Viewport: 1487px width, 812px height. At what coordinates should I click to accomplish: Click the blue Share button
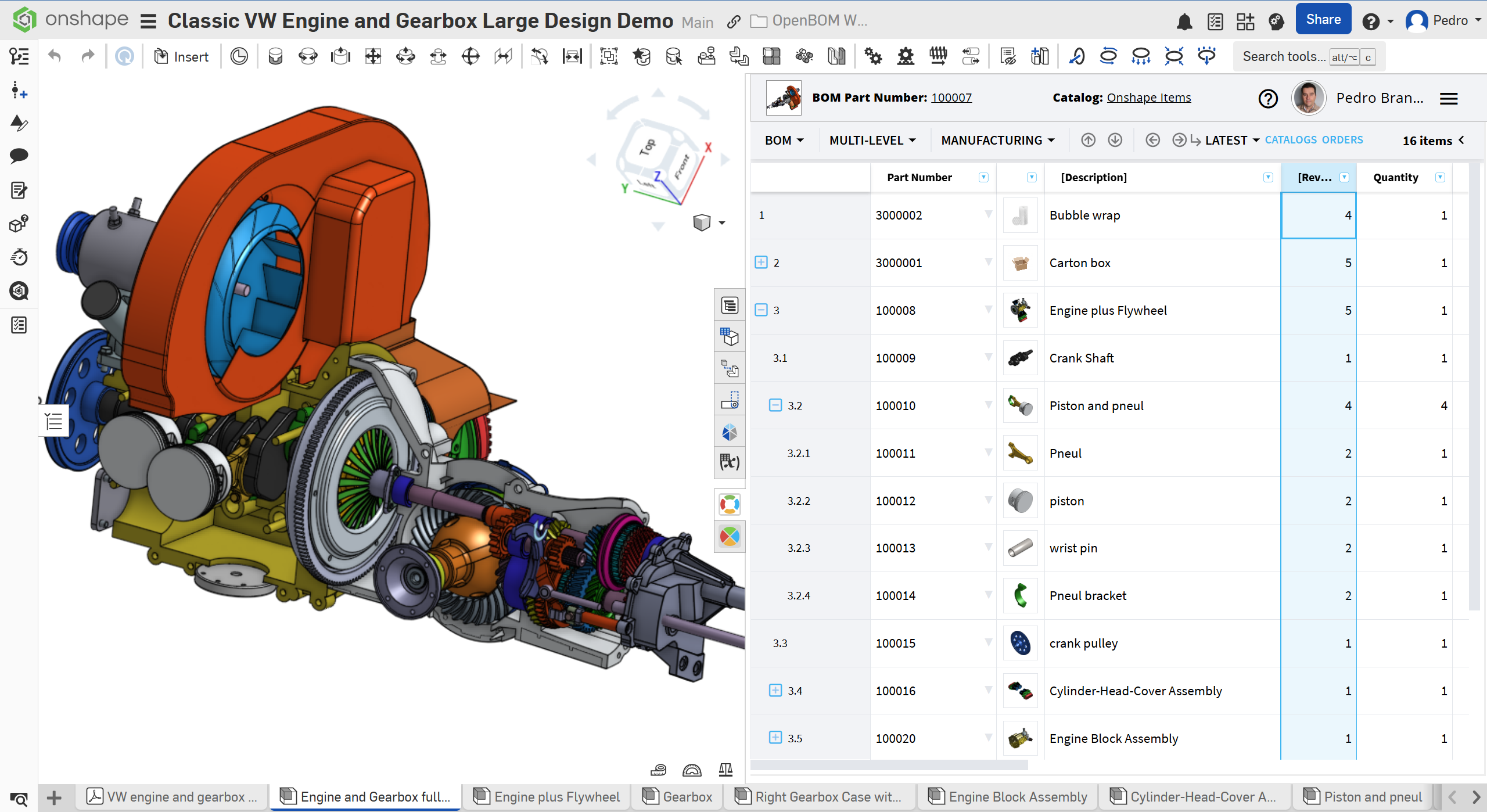(x=1323, y=20)
